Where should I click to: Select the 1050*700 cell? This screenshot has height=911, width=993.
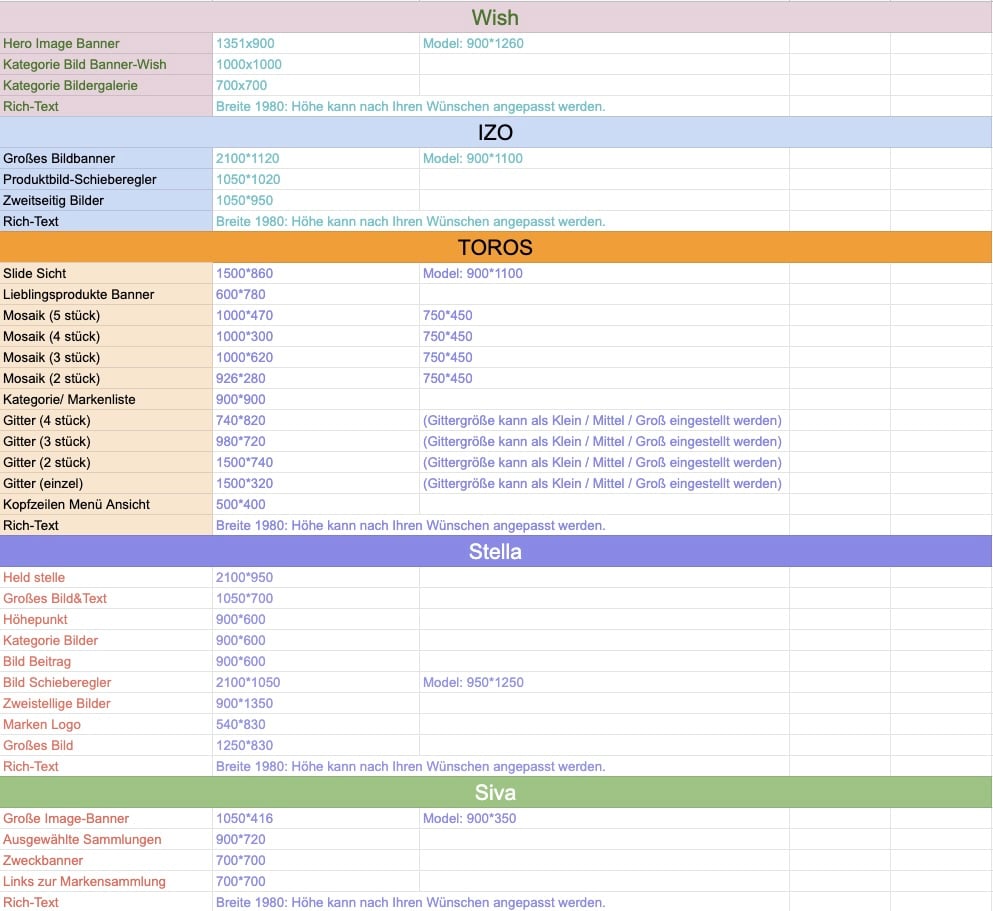(x=315, y=598)
